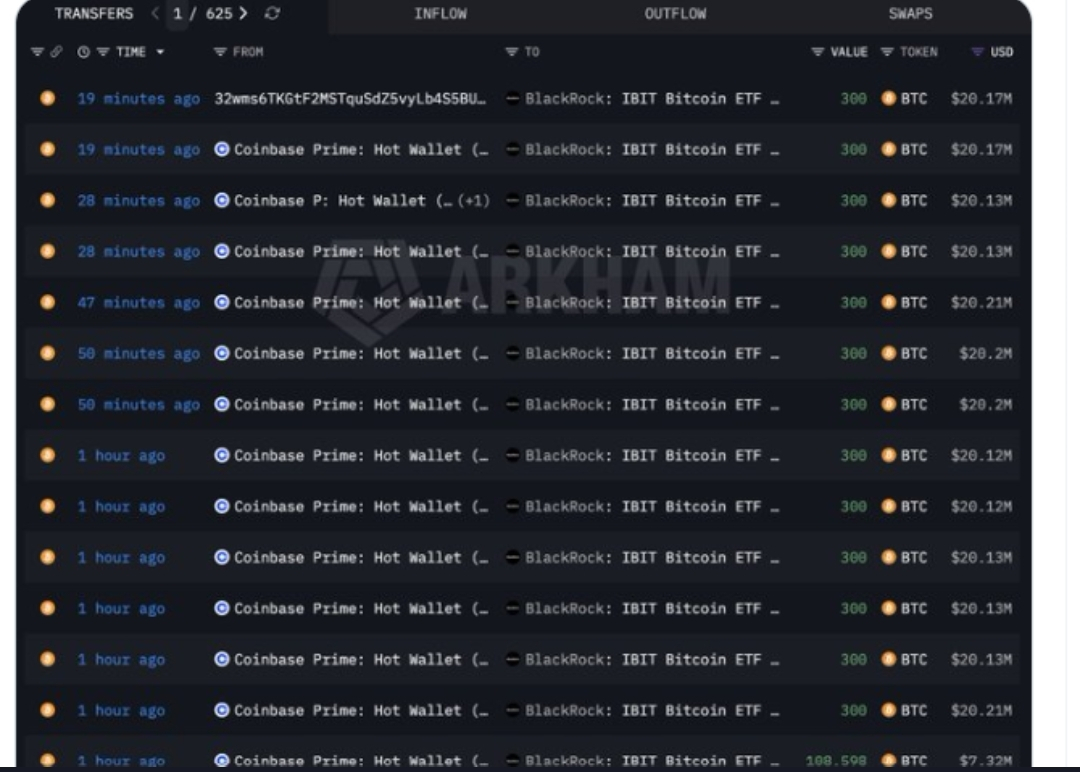Open BlackRock IBIT link on 47-minutes-ago row

[x=652, y=302]
